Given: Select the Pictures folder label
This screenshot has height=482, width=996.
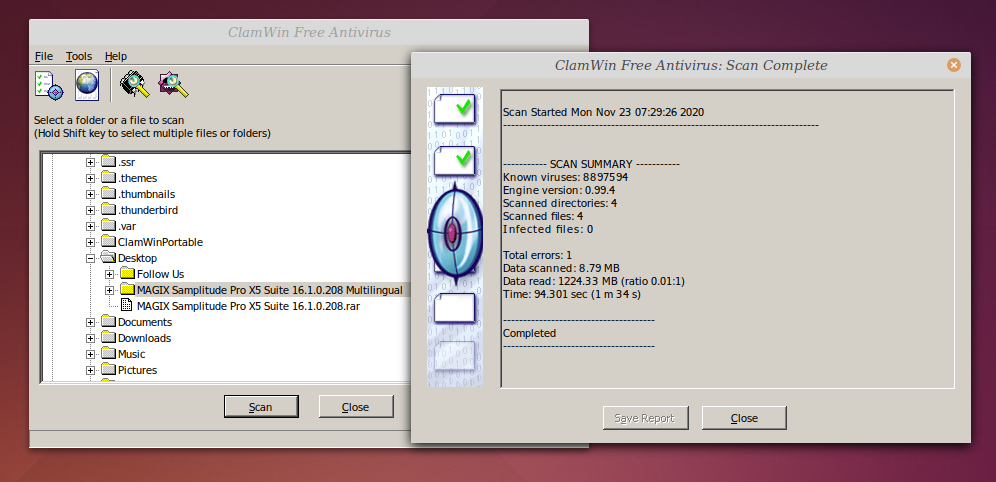Looking at the screenshot, I should 137,370.
